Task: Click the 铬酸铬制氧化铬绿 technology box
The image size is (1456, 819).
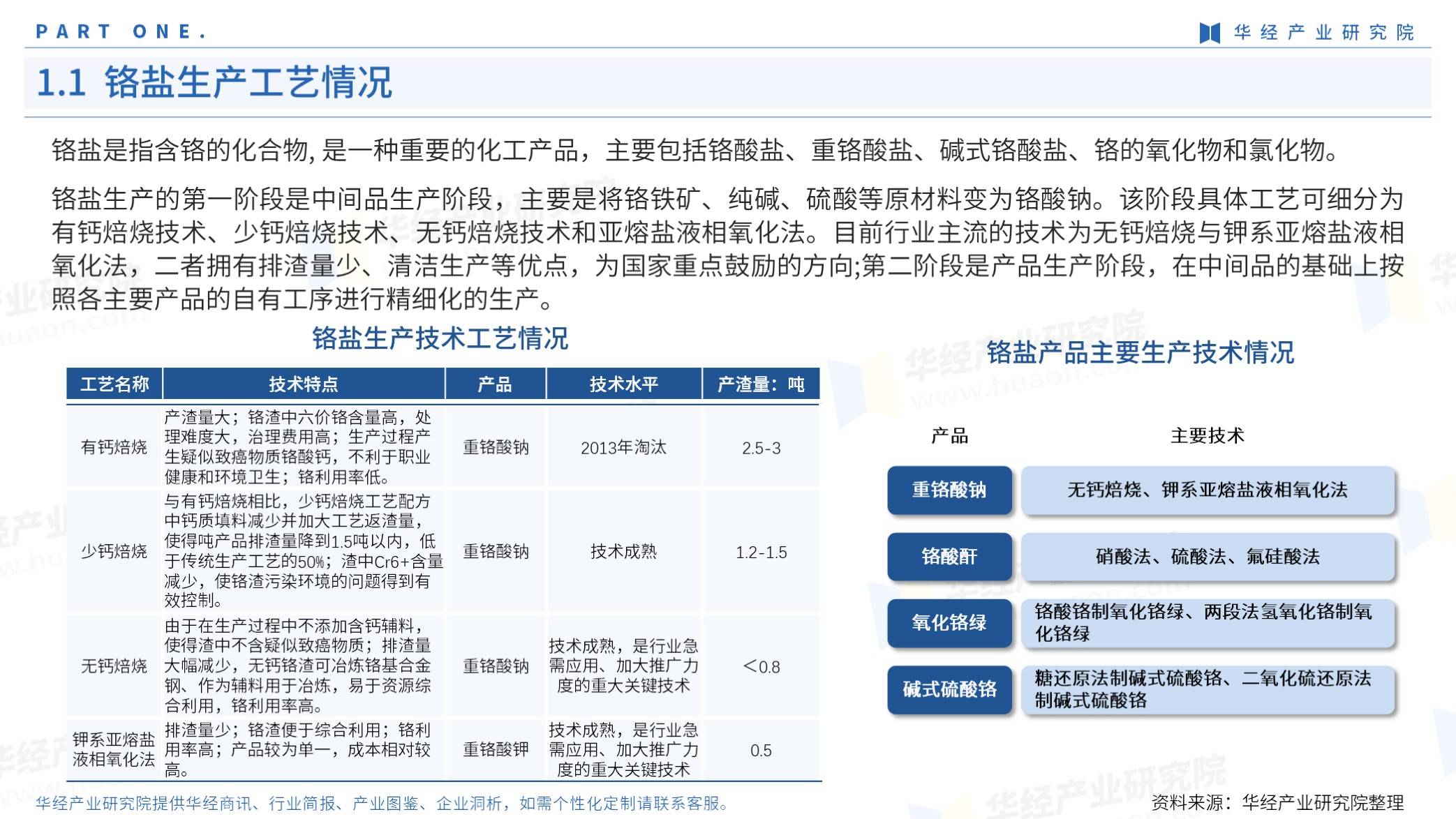Action: [x=1208, y=623]
